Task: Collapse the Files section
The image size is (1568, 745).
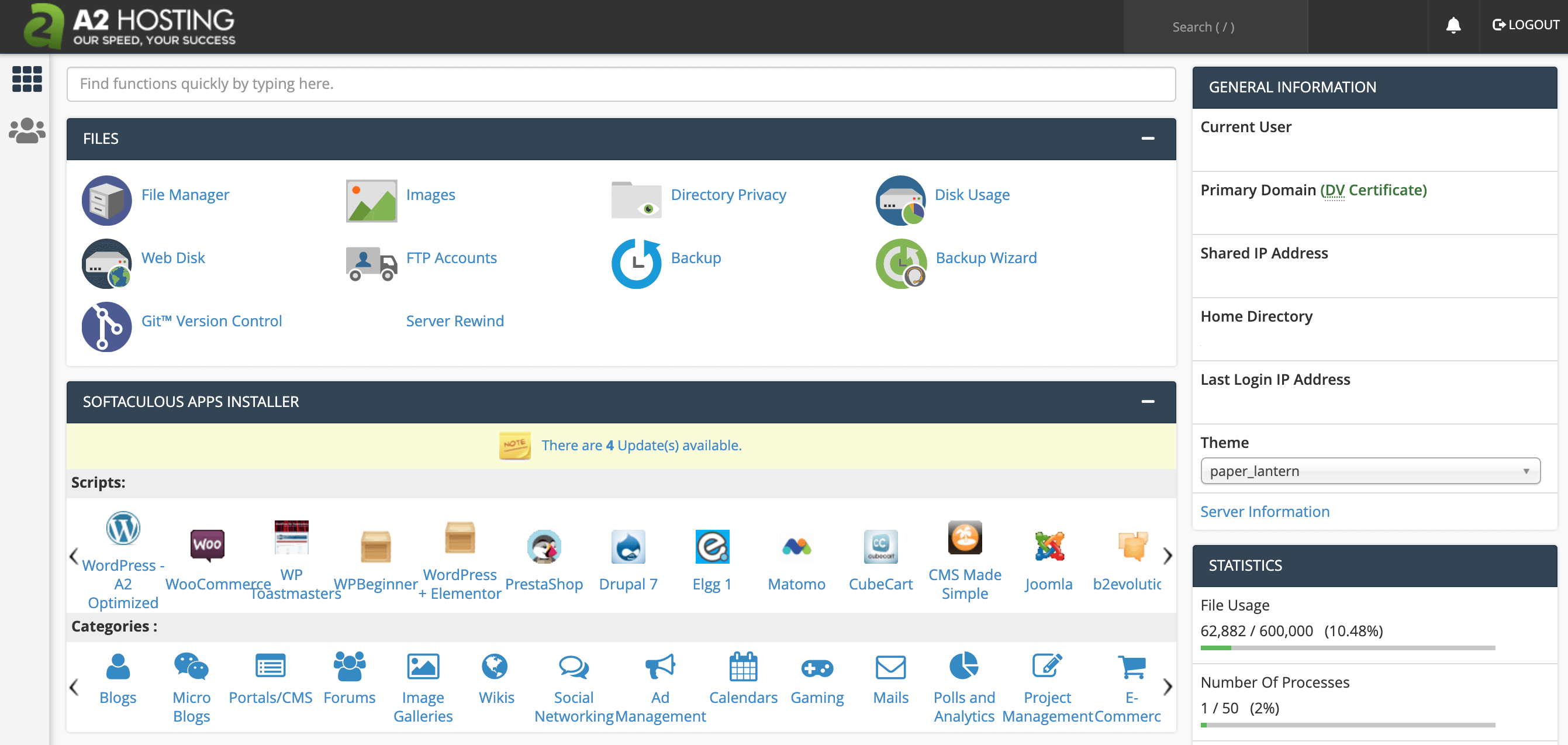Action: [x=1148, y=139]
